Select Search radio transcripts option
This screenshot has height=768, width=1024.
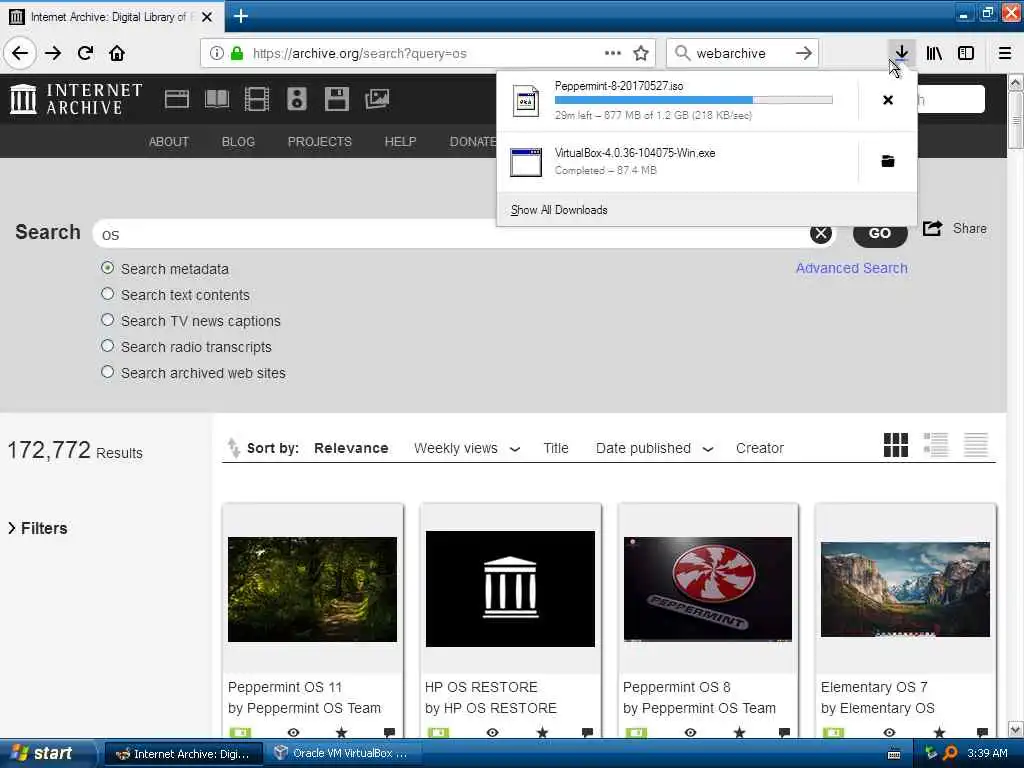click(x=108, y=346)
